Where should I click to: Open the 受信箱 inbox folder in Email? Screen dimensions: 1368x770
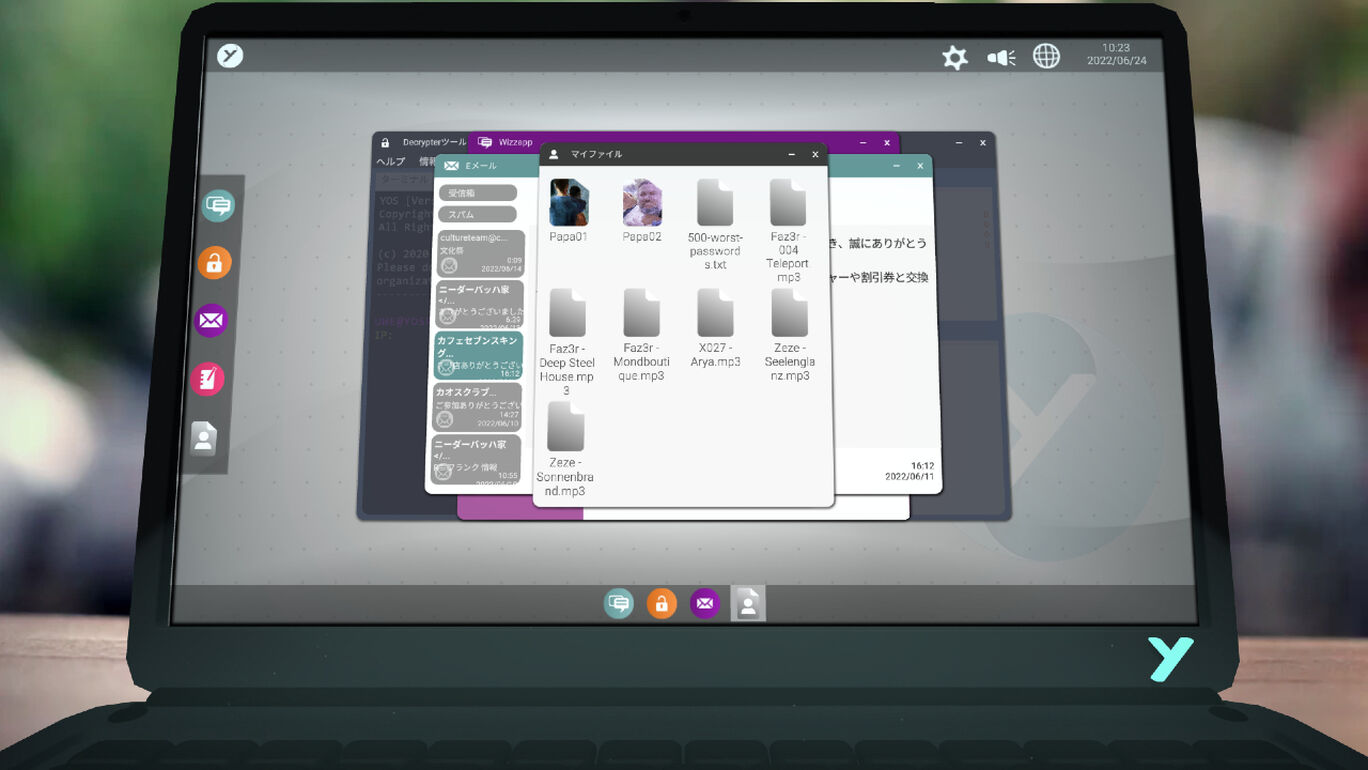tap(478, 193)
